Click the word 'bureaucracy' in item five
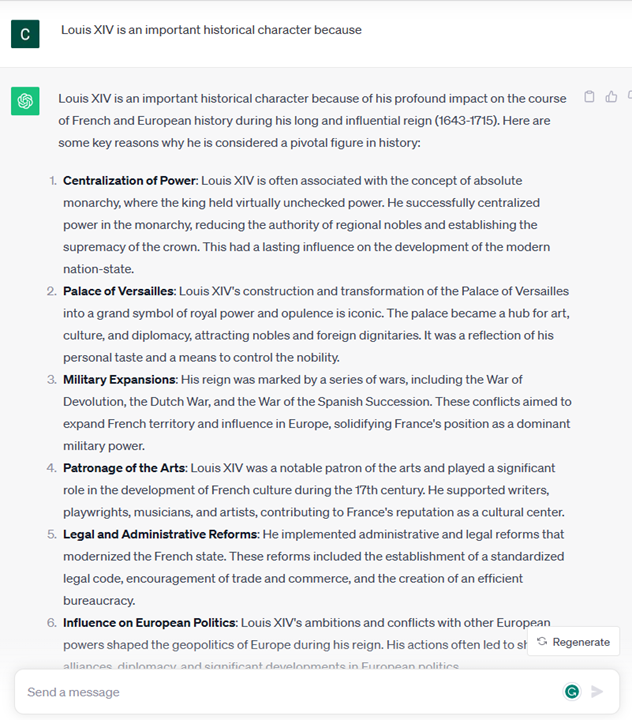 98,601
